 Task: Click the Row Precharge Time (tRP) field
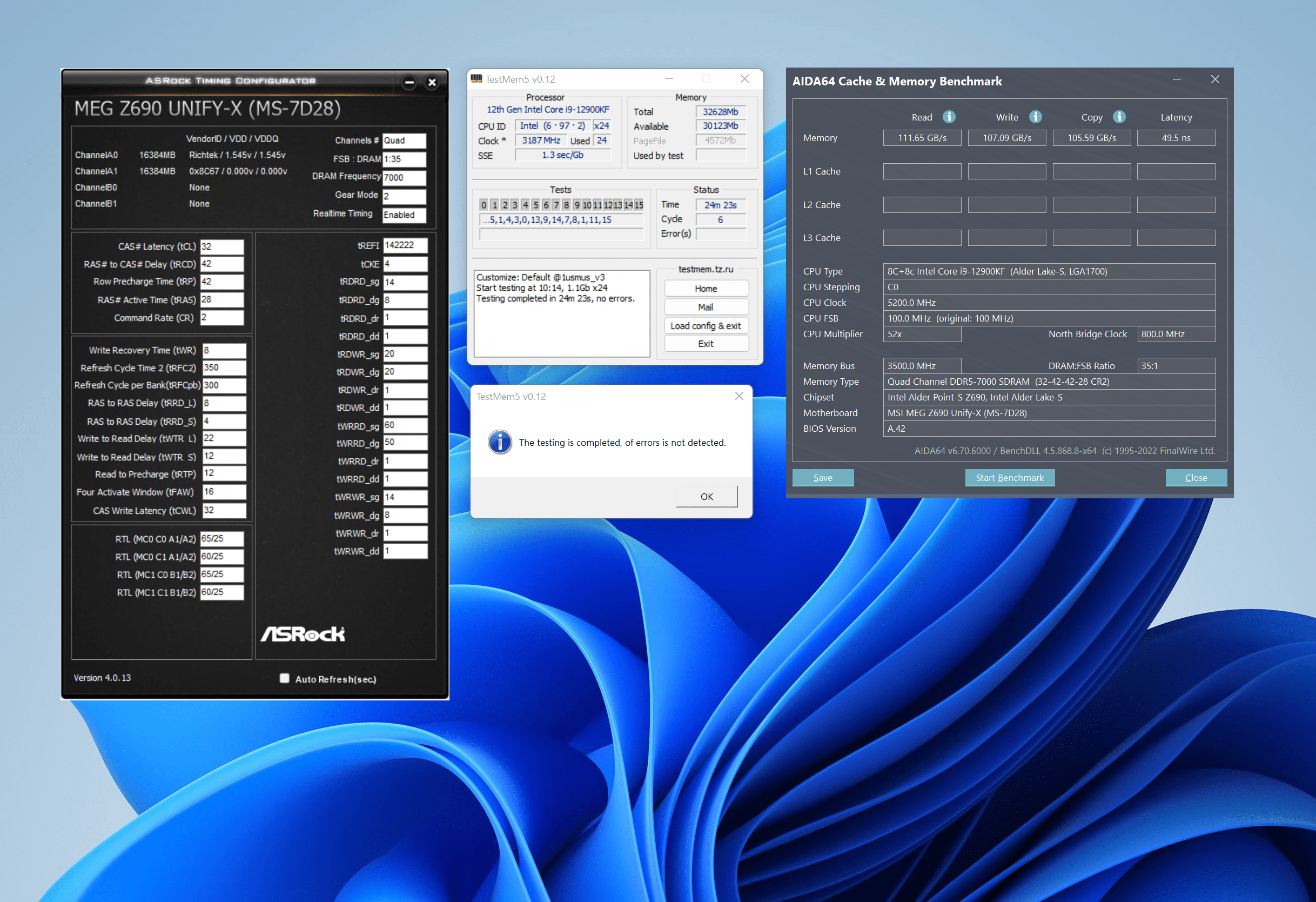222,282
